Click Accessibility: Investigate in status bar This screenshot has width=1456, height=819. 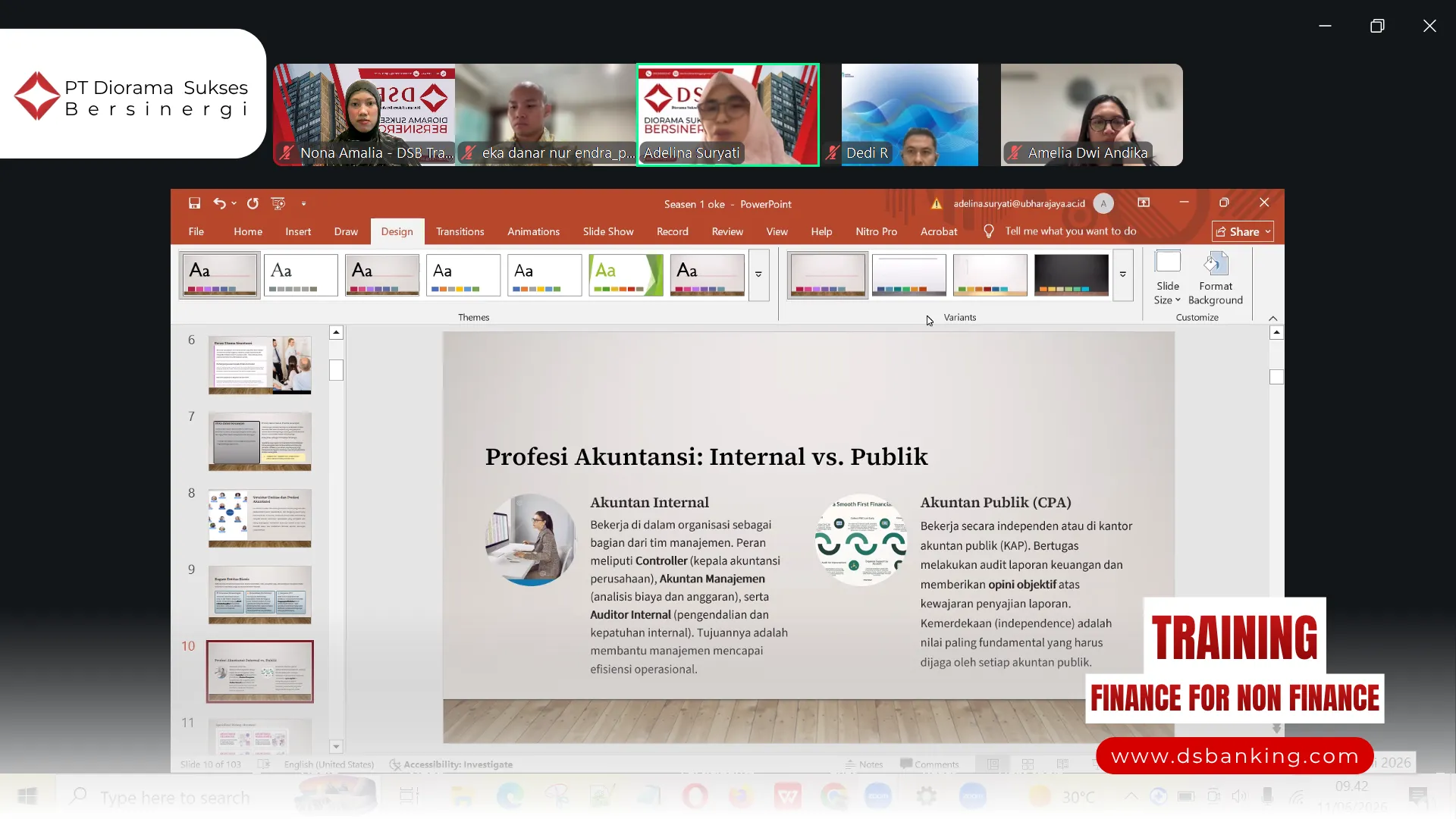point(450,764)
